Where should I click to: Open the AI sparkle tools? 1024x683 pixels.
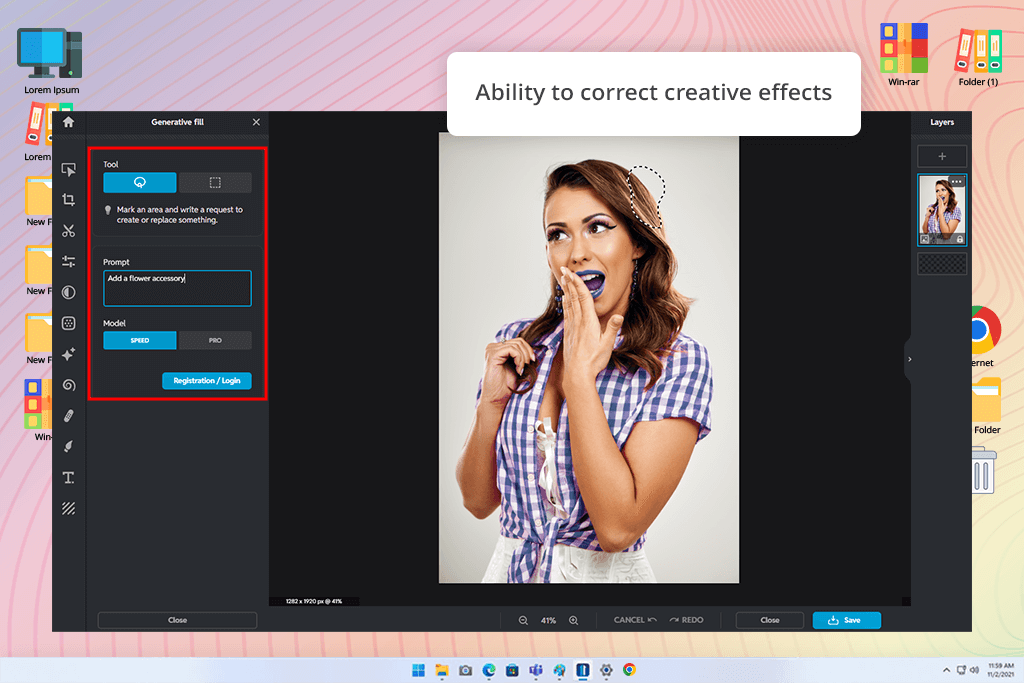click(x=69, y=354)
